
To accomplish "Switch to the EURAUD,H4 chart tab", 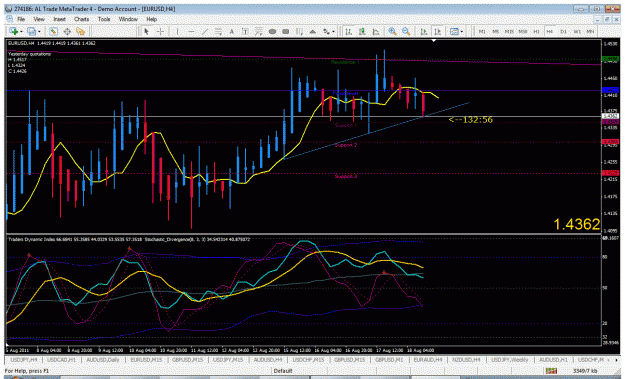I will click(x=428, y=360).
